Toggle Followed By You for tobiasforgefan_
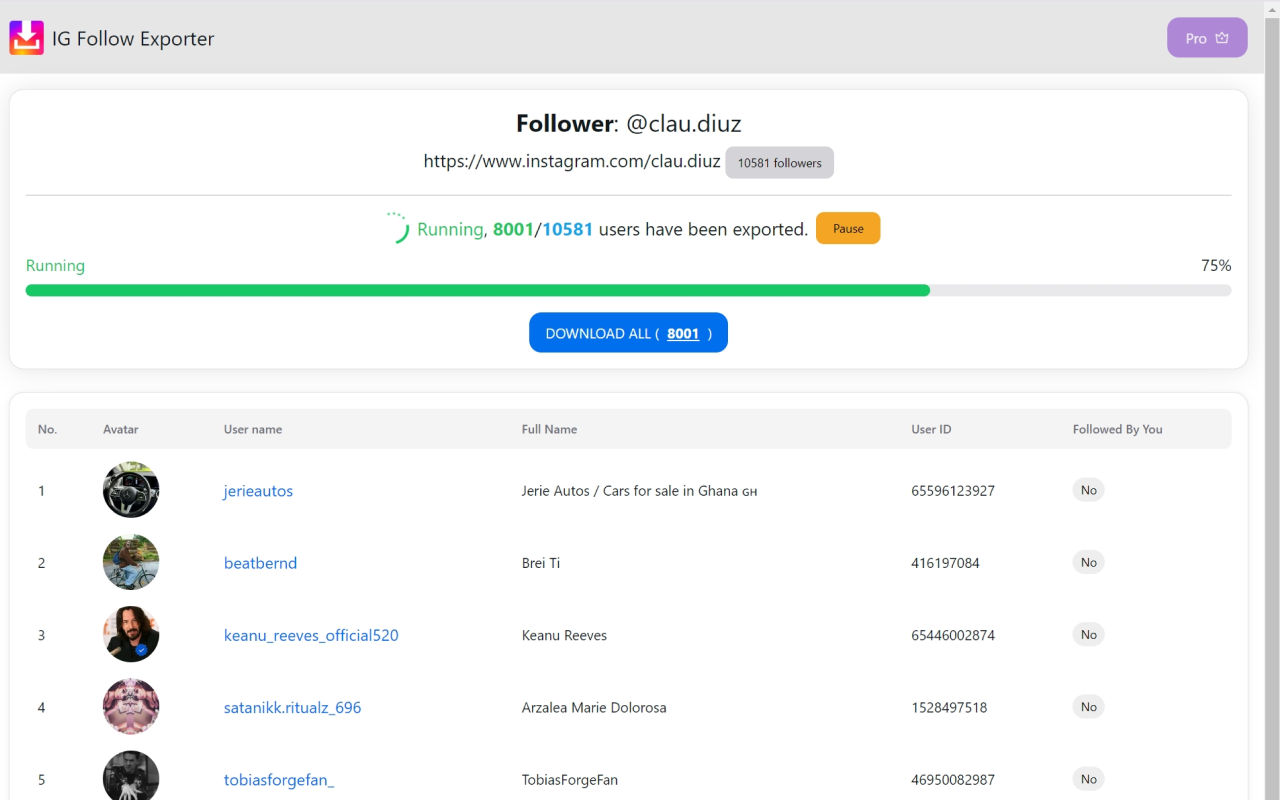The height and width of the screenshot is (800, 1280). point(1088,778)
